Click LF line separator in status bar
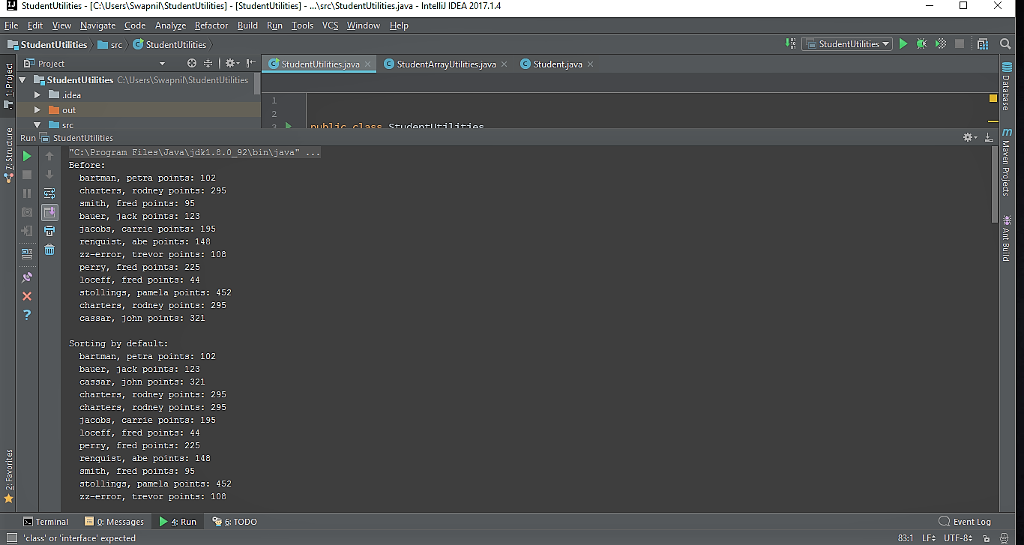The height and width of the screenshot is (545, 1024). pos(929,538)
